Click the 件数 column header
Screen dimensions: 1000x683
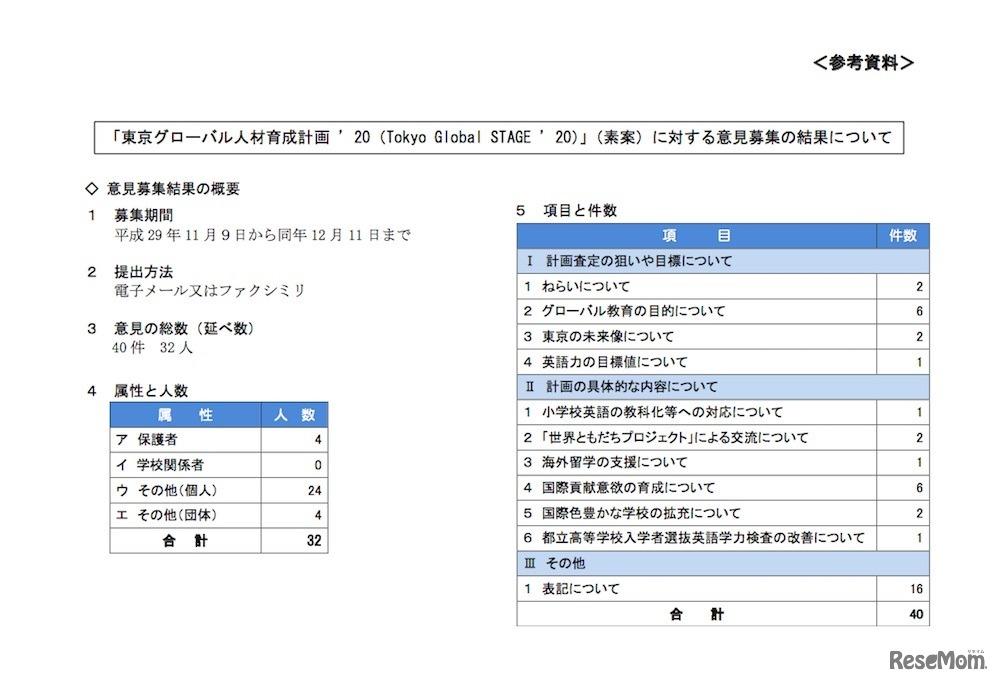coord(904,235)
